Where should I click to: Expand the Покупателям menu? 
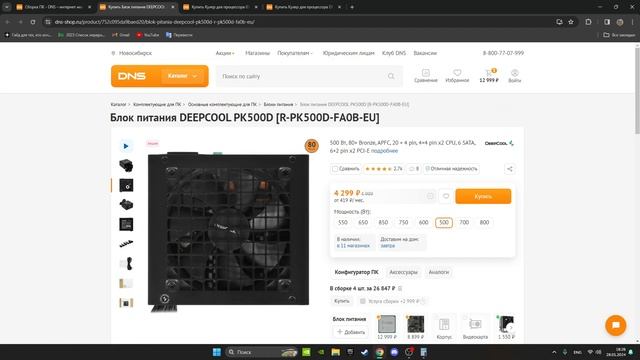pyautogui.click(x=295, y=53)
